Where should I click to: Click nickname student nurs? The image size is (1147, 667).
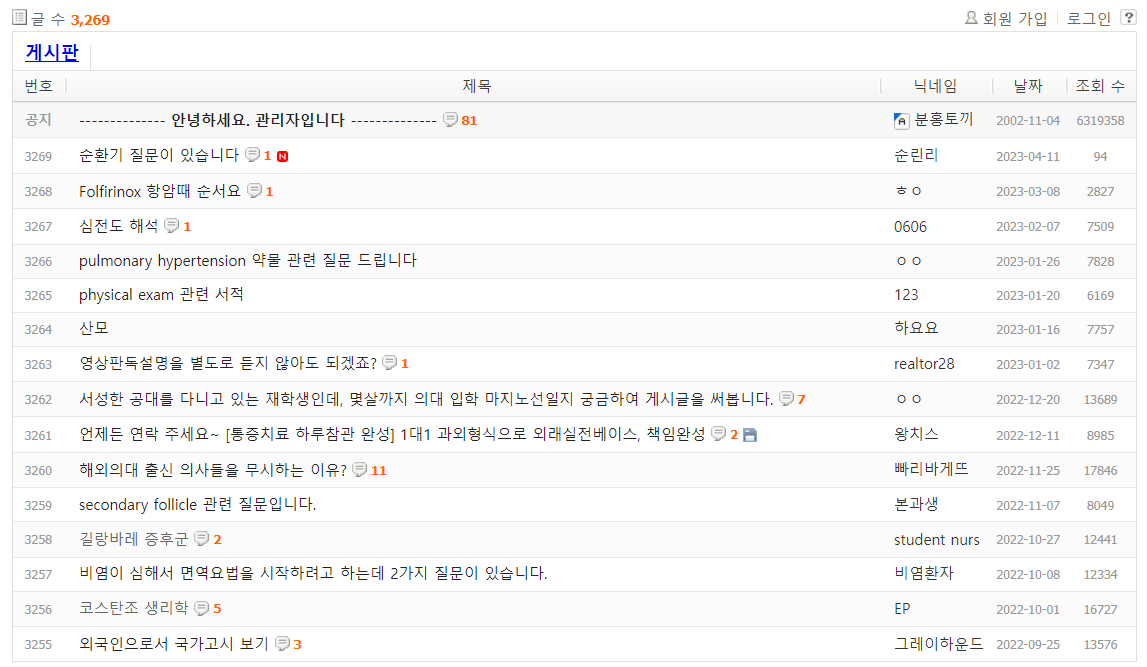click(936, 540)
